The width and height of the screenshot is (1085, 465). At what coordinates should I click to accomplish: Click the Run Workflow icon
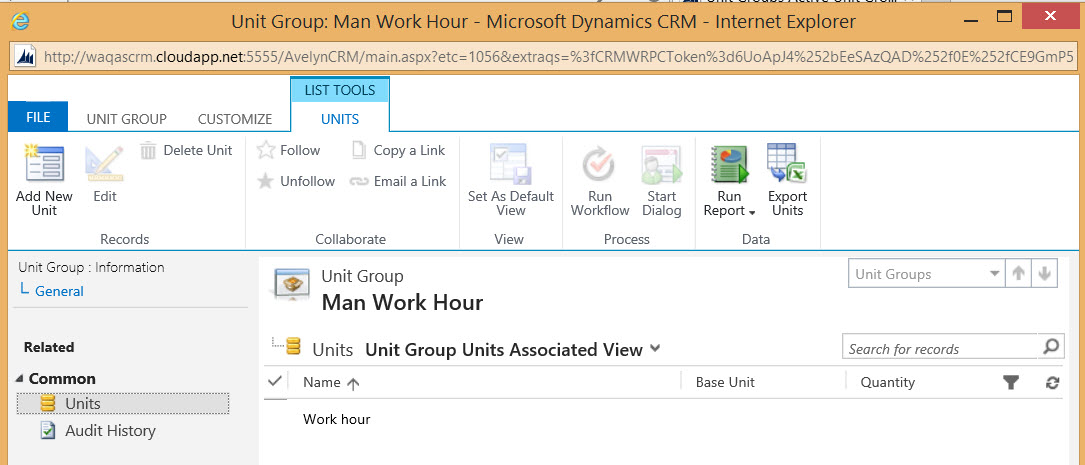[599, 163]
